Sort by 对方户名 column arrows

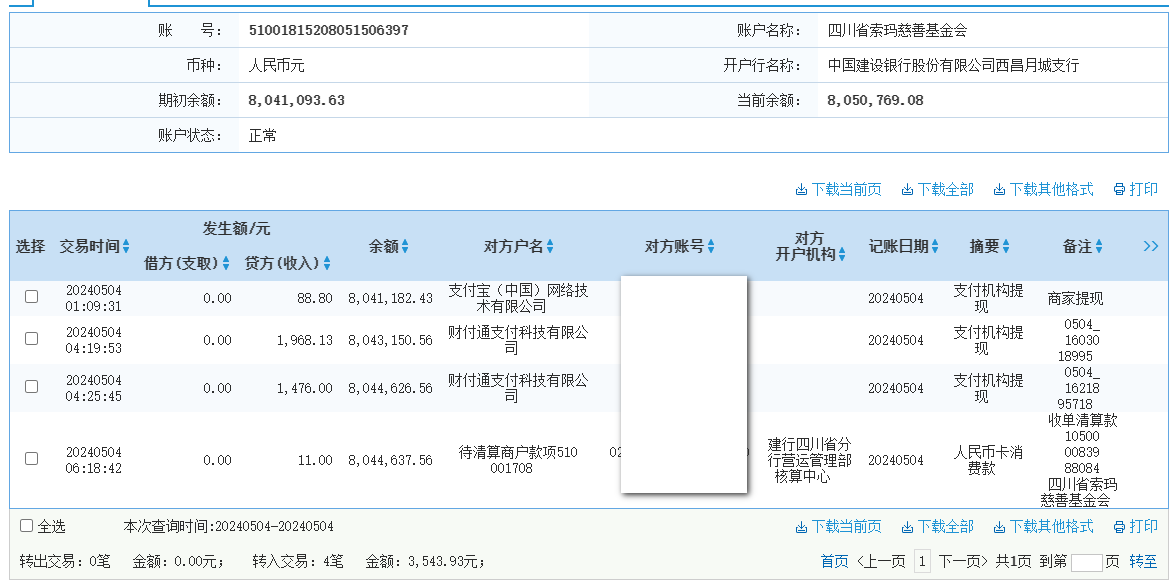pos(550,246)
